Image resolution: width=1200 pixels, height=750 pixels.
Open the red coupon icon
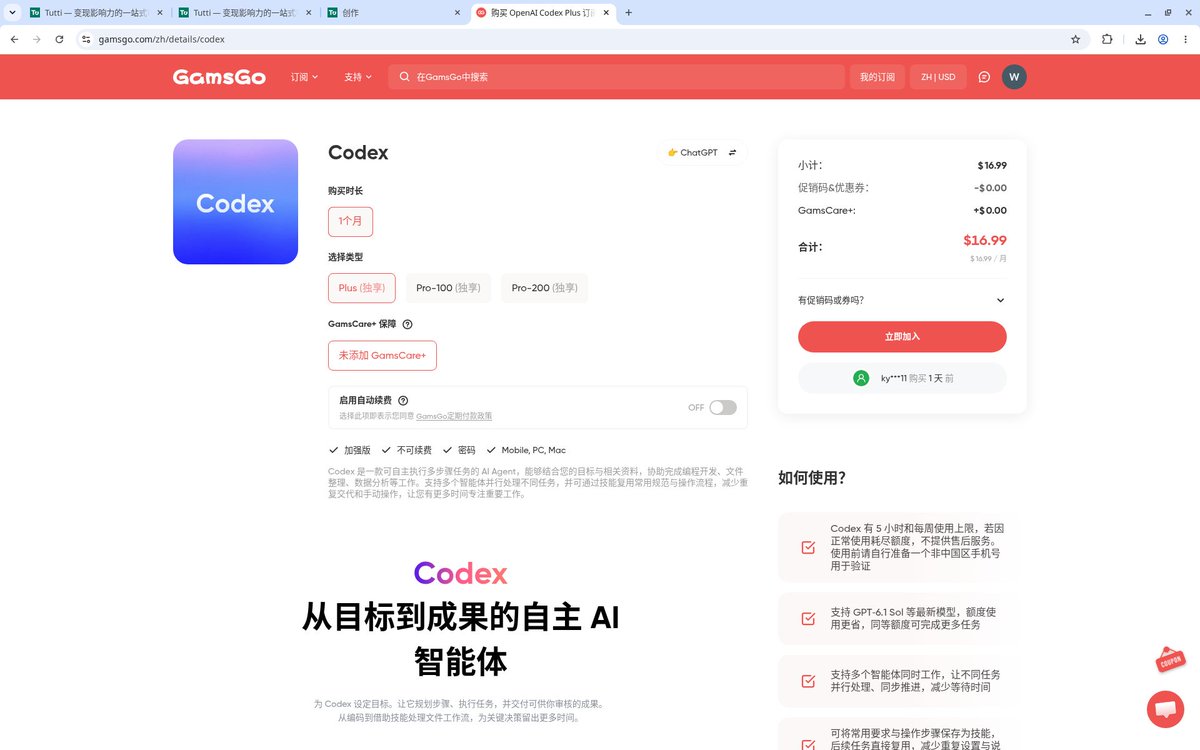coord(1170,660)
